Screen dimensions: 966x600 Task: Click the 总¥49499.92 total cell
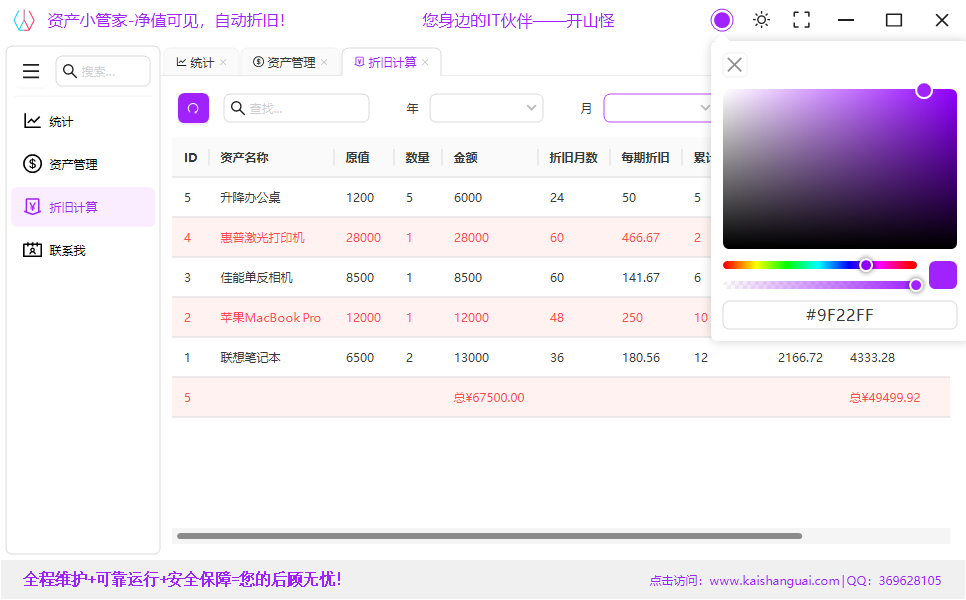pos(885,398)
